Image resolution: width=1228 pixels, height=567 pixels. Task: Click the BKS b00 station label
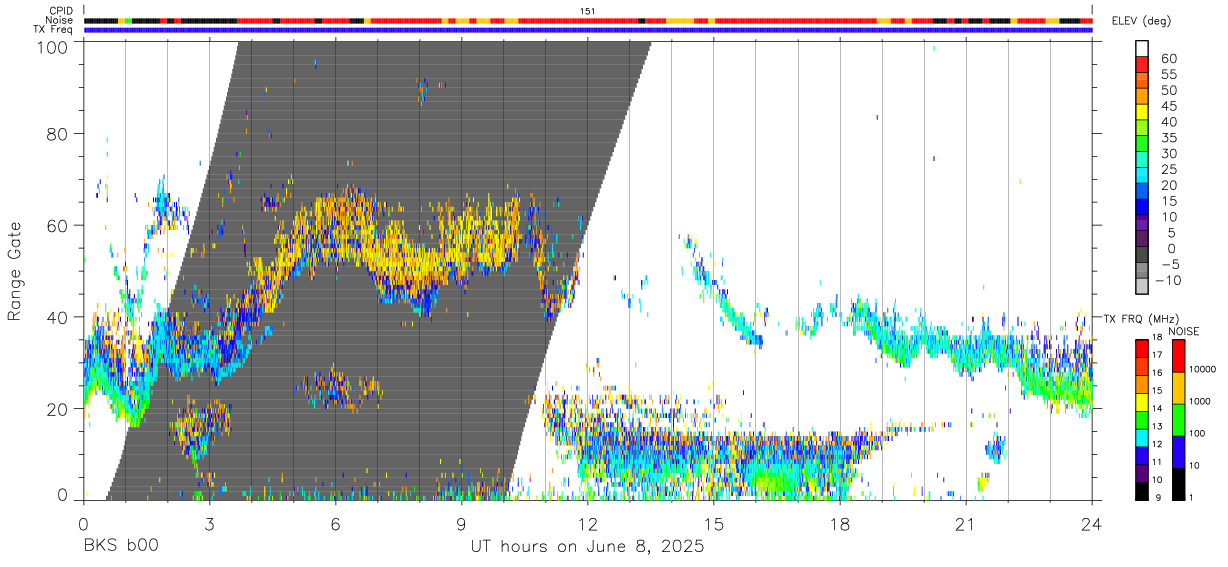pos(120,547)
